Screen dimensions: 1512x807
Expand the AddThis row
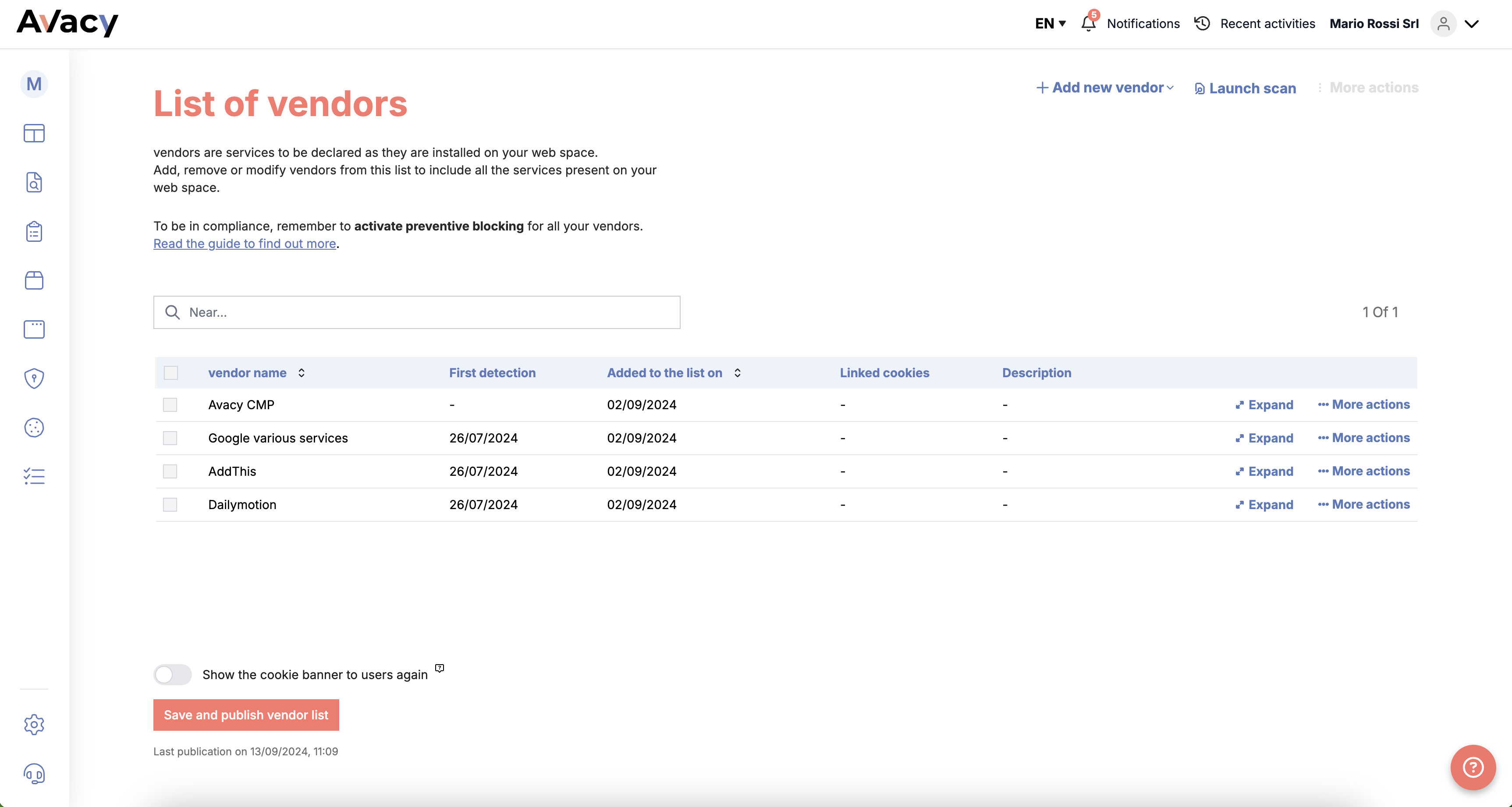[x=1264, y=471]
